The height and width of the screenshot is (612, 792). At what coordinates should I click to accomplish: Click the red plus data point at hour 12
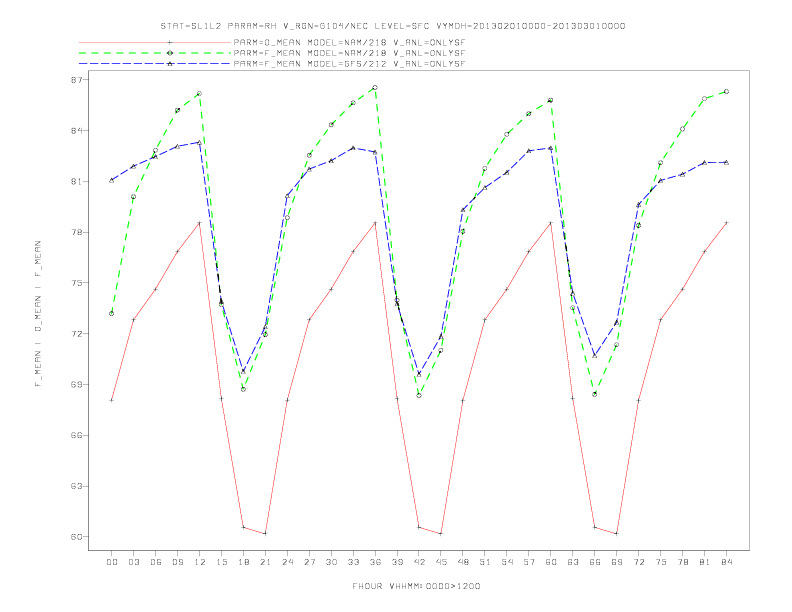click(199, 223)
